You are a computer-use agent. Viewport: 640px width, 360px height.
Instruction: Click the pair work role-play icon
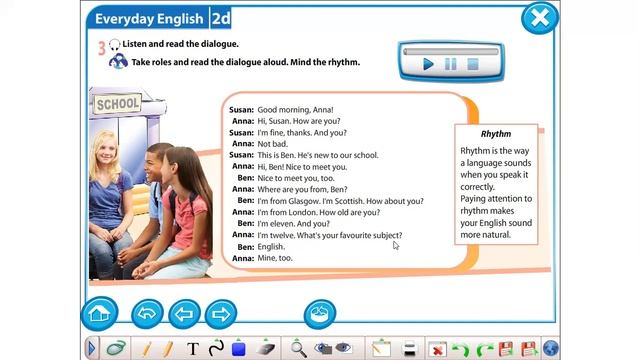tap(118, 62)
